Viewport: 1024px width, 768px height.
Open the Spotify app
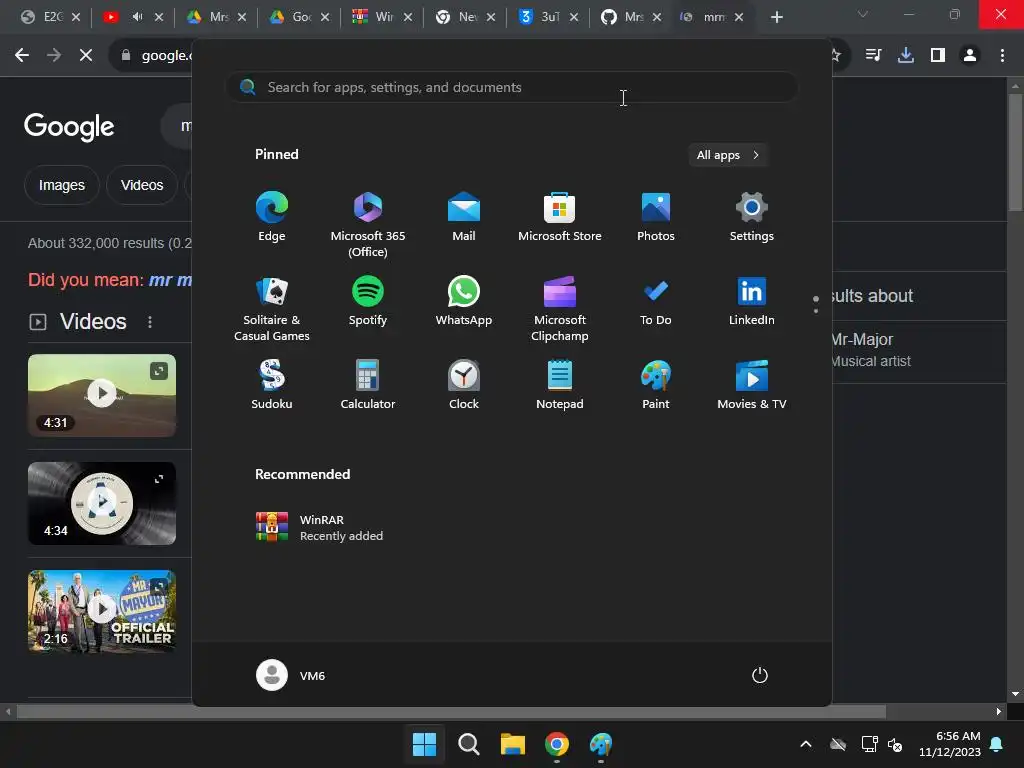tap(368, 301)
